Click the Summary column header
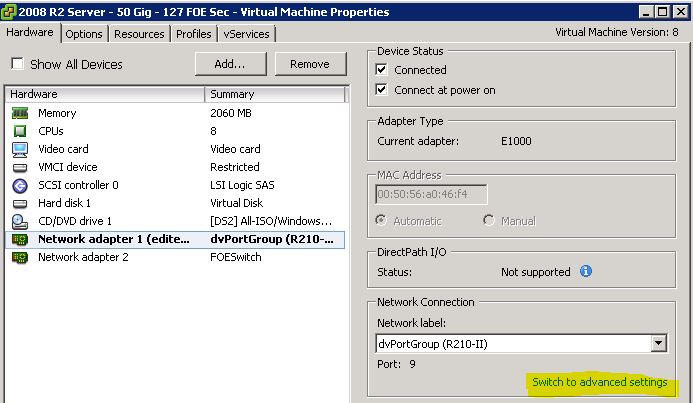Screen dimensions: 693x403 (x=274, y=94)
